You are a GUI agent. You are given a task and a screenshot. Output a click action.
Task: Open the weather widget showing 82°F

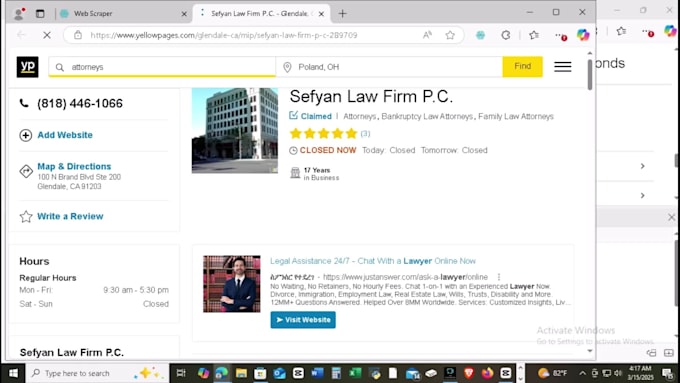pos(553,373)
